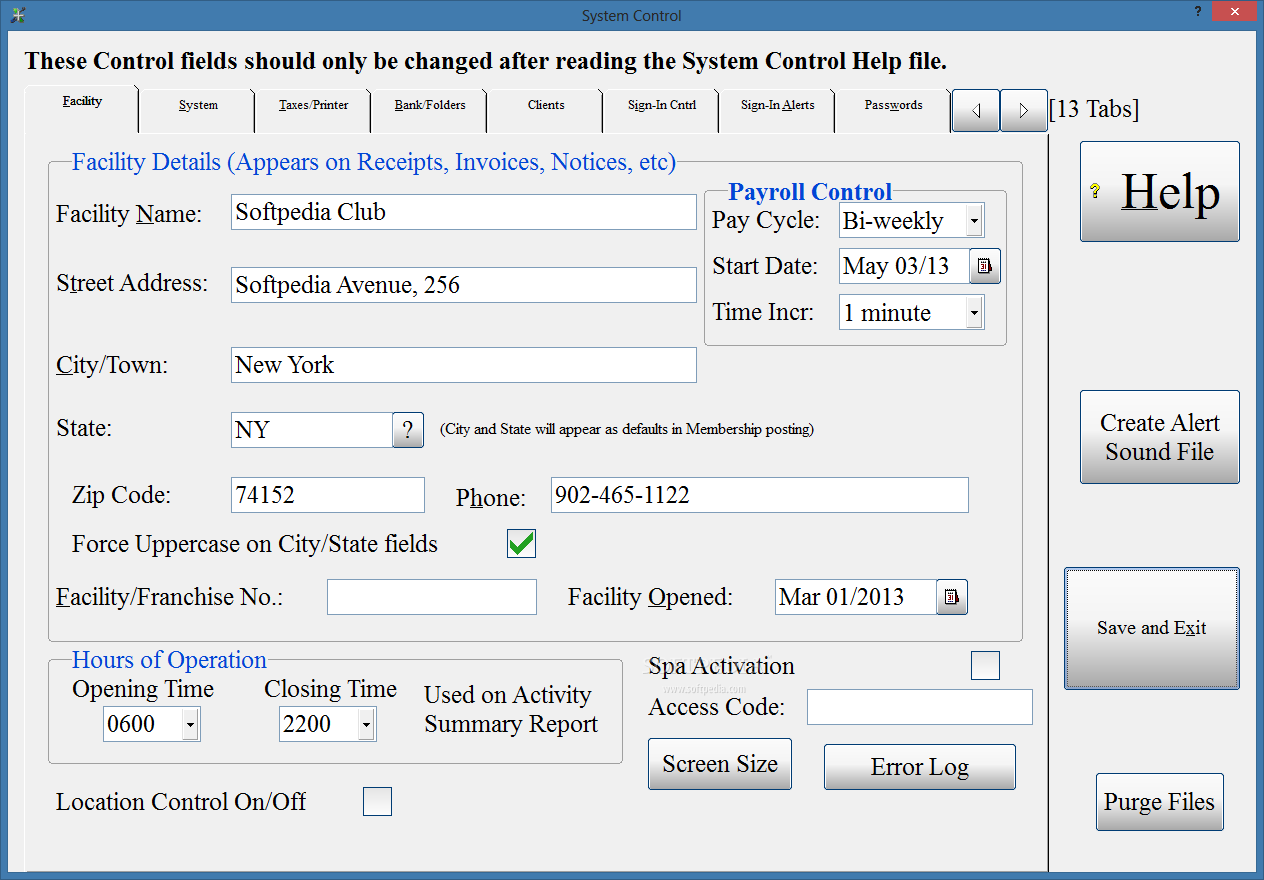
Task: Click the Facility/Franchise No. input field
Action: 432,597
